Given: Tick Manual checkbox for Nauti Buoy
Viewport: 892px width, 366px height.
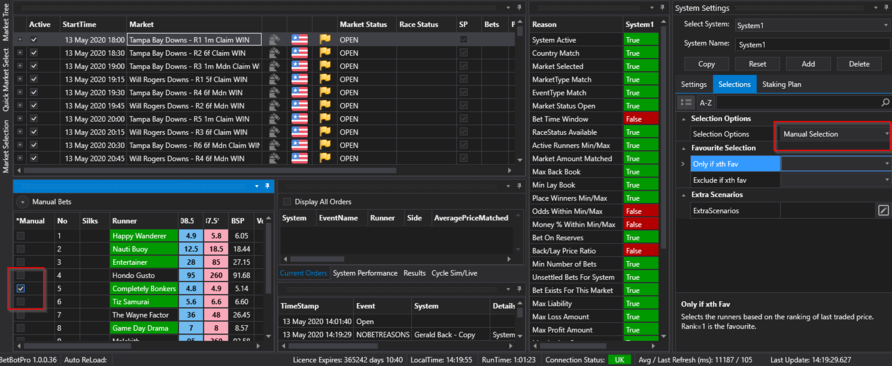Looking at the screenshot, I should tap(20, 249).
